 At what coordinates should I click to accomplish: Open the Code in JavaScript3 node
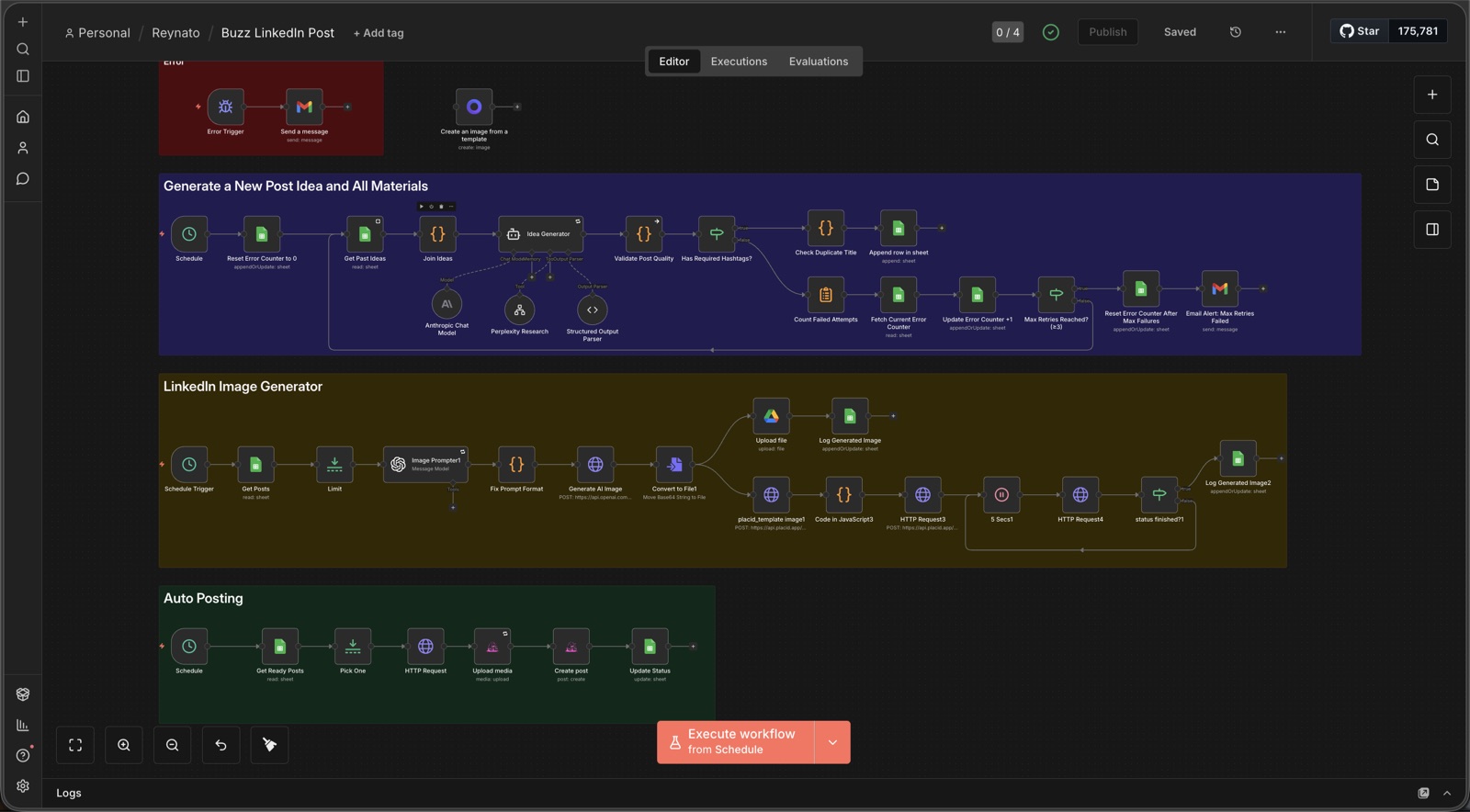(844, 495)
